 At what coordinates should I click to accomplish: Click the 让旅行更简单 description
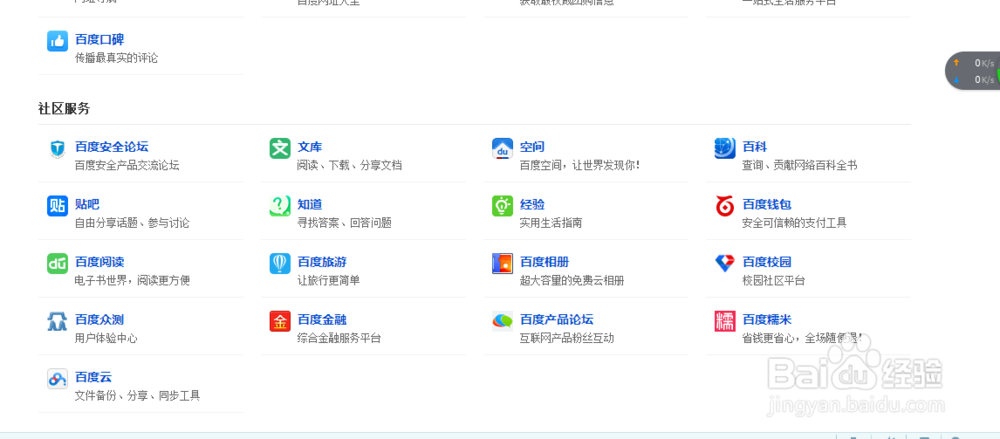point(328,280)
